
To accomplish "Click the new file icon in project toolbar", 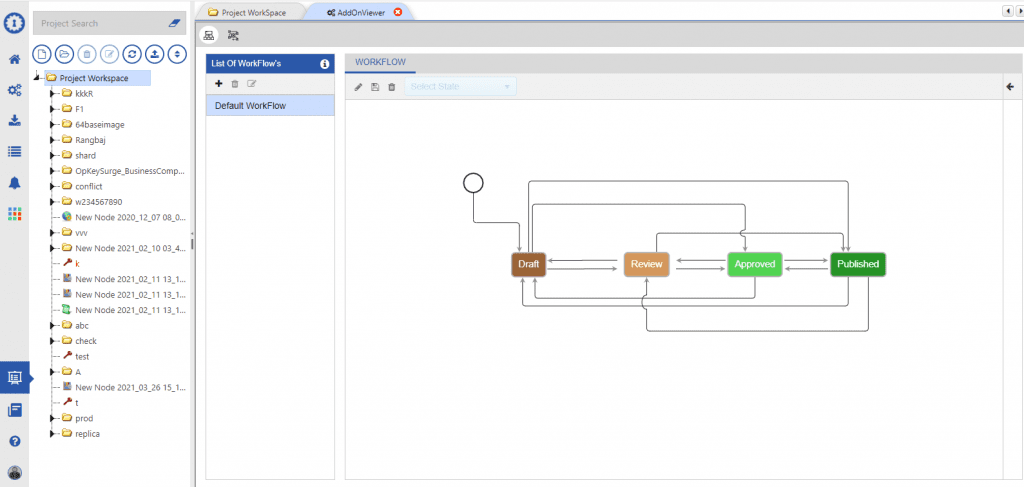I will [x=42, y=54].
